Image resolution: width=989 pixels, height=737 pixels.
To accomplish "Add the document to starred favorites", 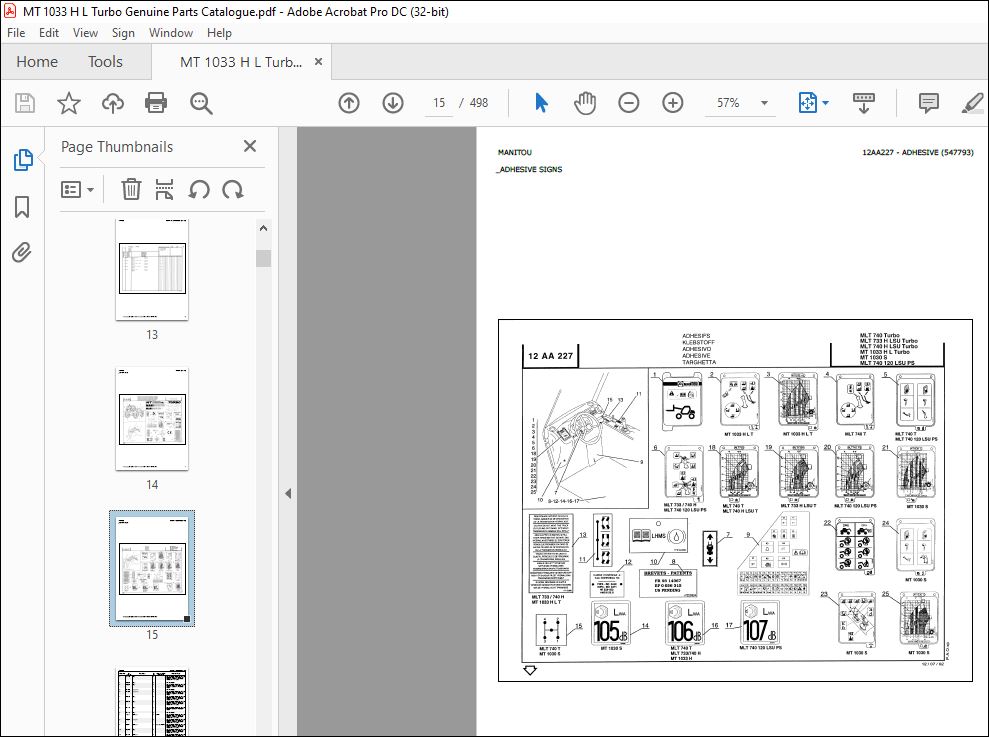I will (69, 103).
